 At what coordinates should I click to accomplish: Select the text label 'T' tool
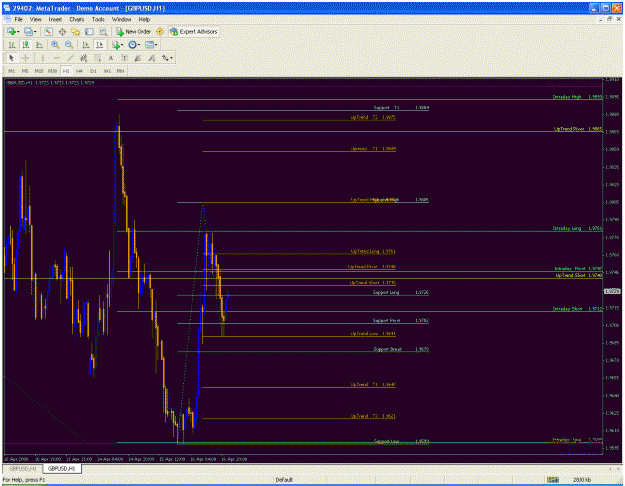pos(124,58)
